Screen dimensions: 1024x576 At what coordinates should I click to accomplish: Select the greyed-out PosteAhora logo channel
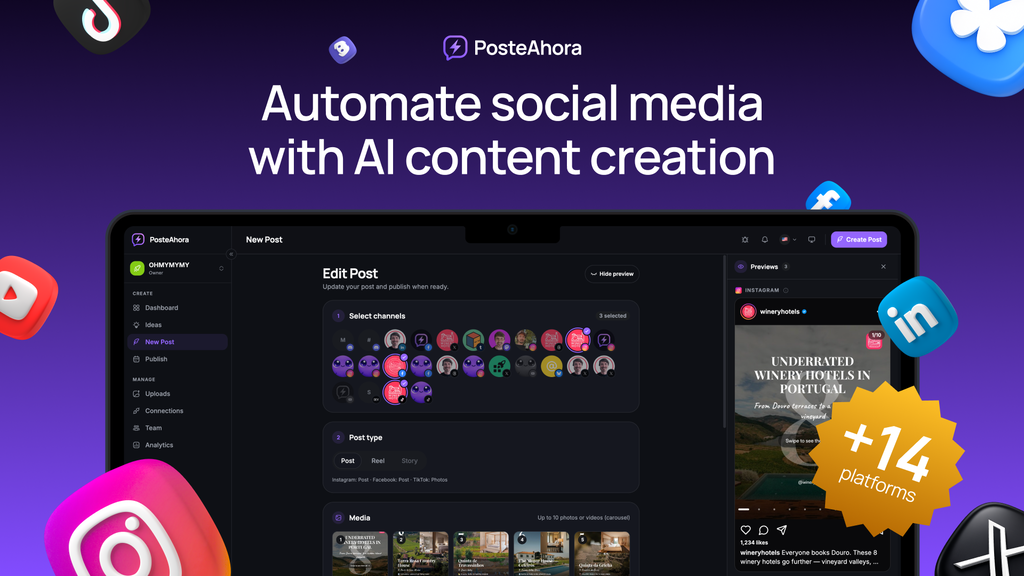(343, 392)
